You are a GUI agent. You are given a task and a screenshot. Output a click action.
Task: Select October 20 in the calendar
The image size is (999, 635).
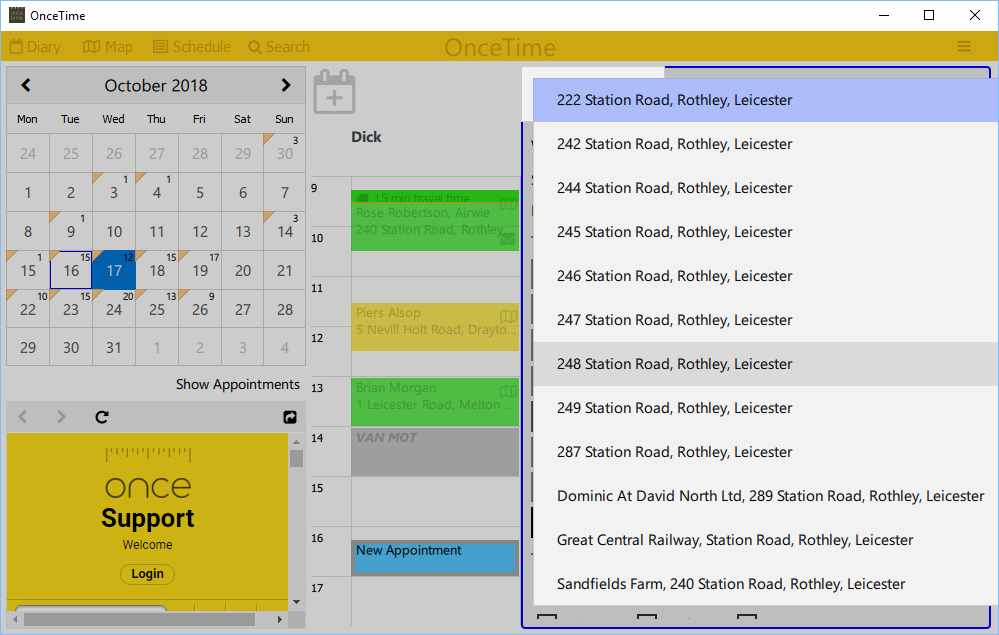click(x=243, y=270)
